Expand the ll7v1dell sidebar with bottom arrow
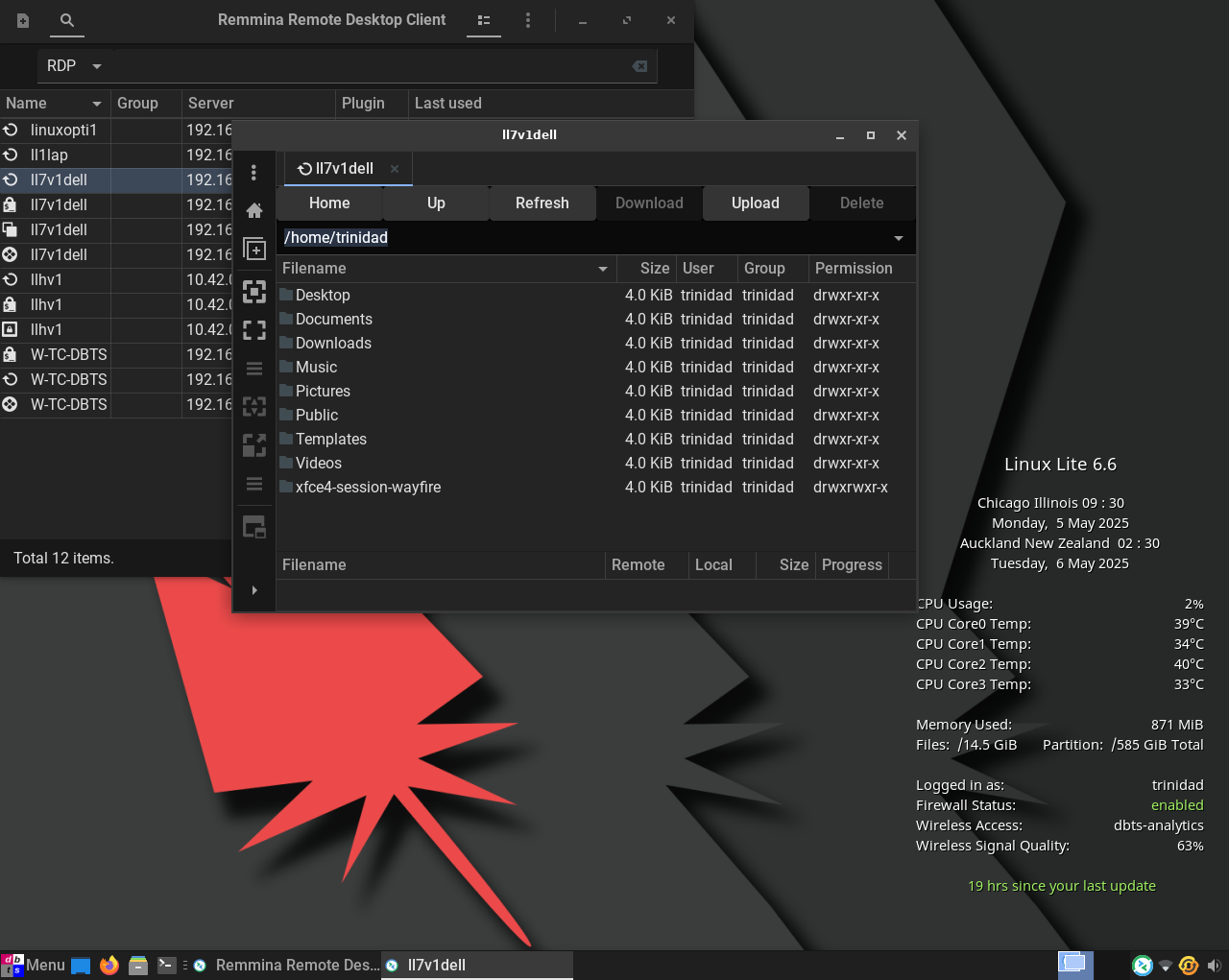Image resolution: width=1229 pixels, height=980 pixels. (x=254, y=590)
